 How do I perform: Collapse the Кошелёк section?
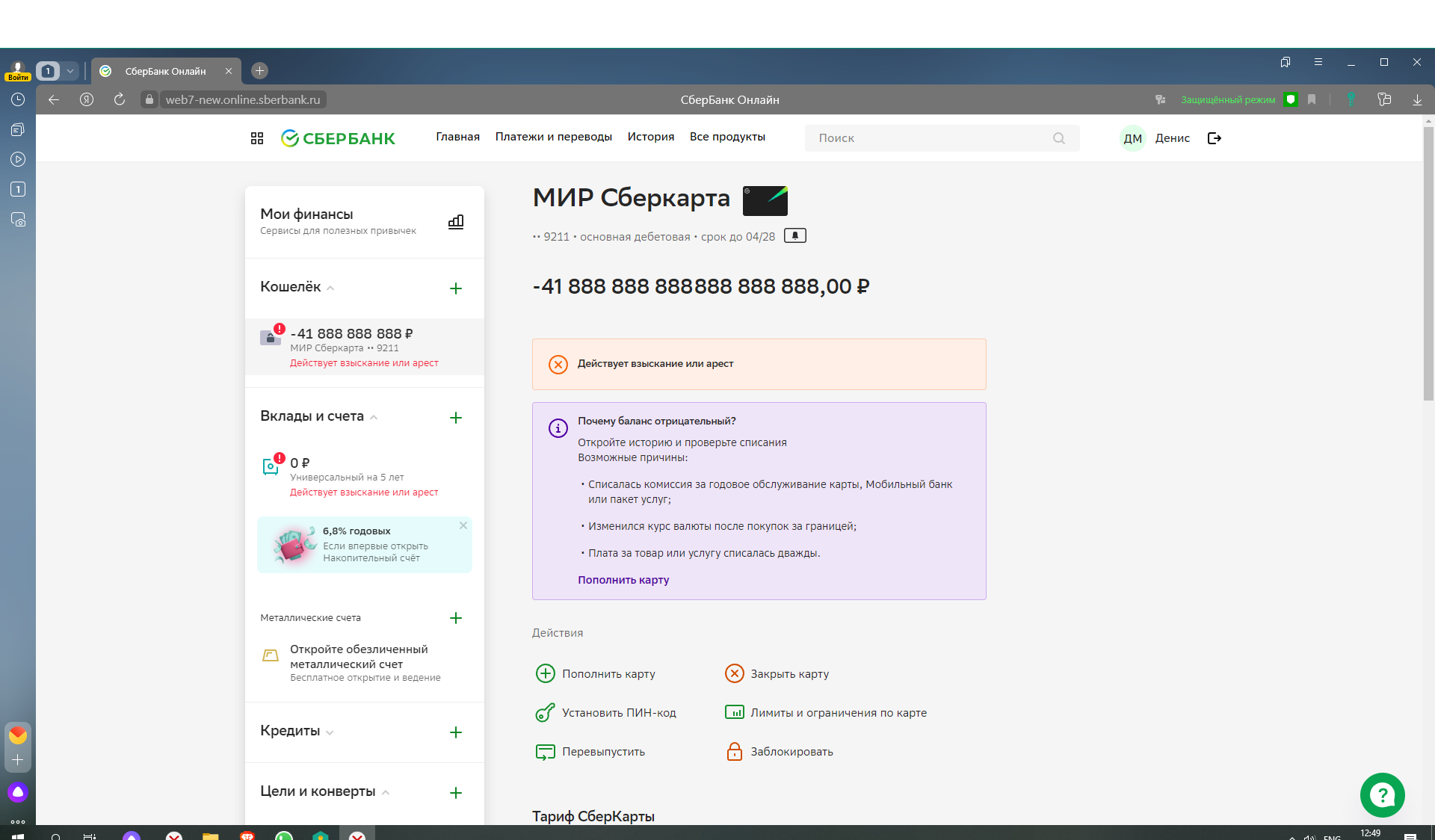[x=330, y=288]
